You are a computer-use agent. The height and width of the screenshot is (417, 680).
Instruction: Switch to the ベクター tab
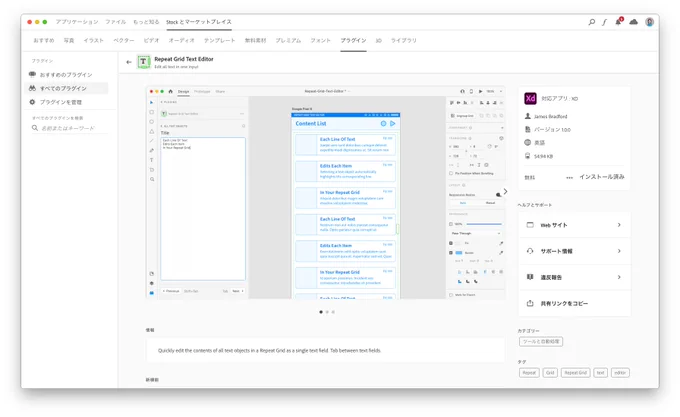(x=124, y=40)
